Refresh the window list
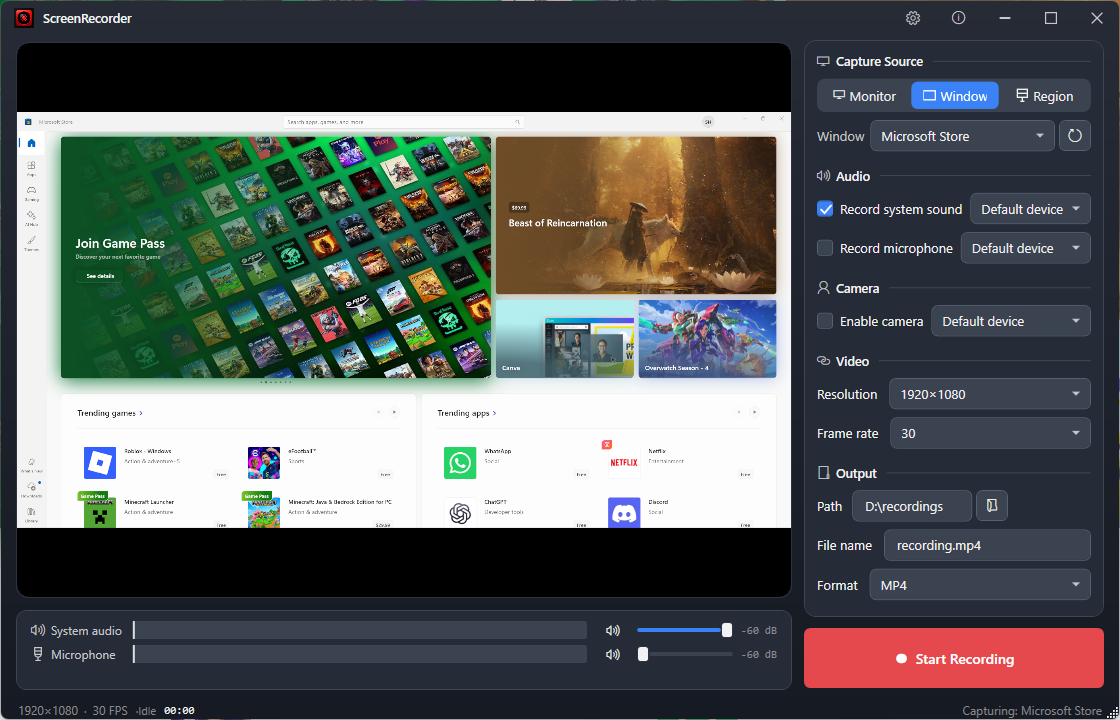The height and width of the screenshot is (720, 1120). tap(1074, 136)
